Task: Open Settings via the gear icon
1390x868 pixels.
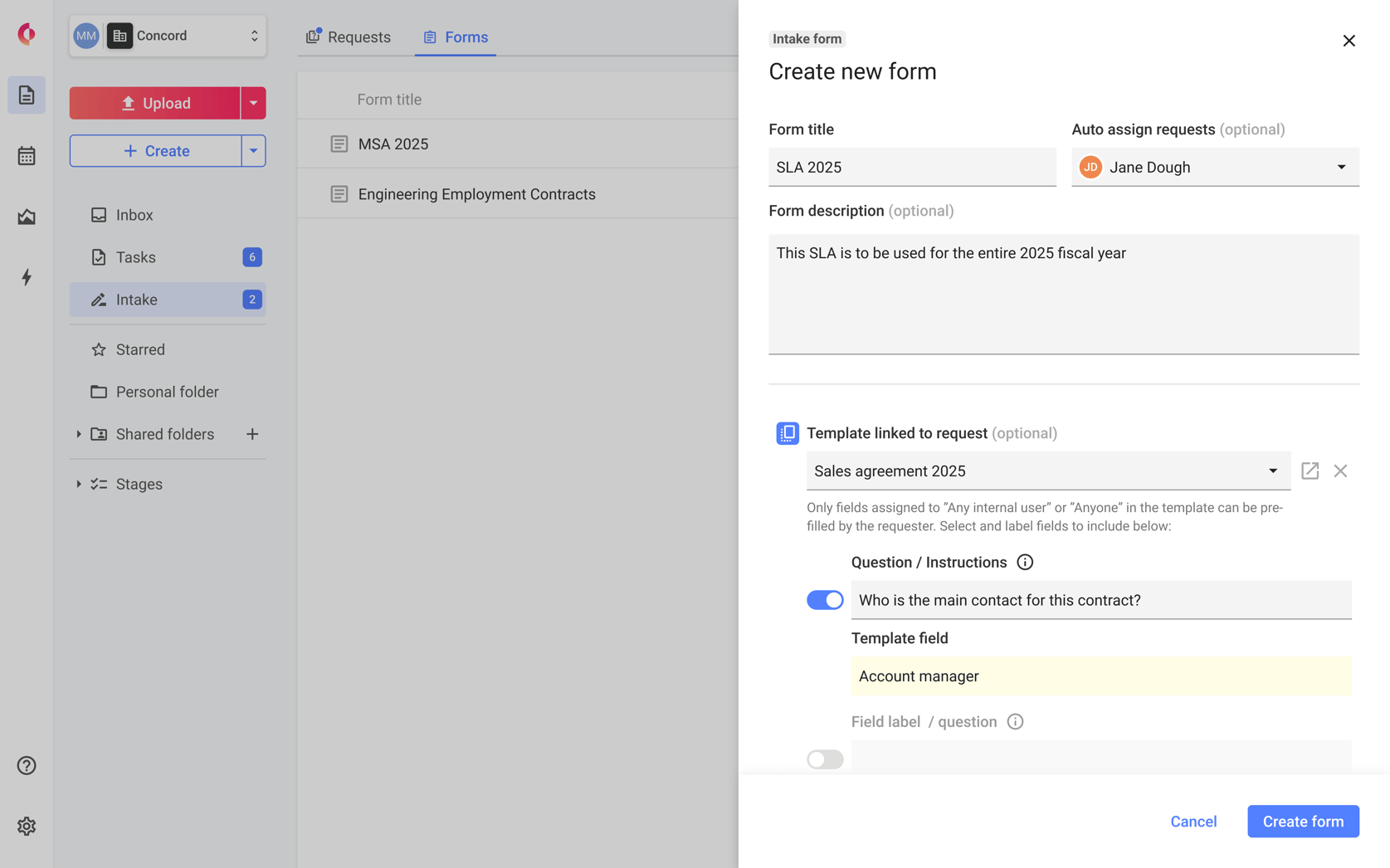Action: point(26,826)
